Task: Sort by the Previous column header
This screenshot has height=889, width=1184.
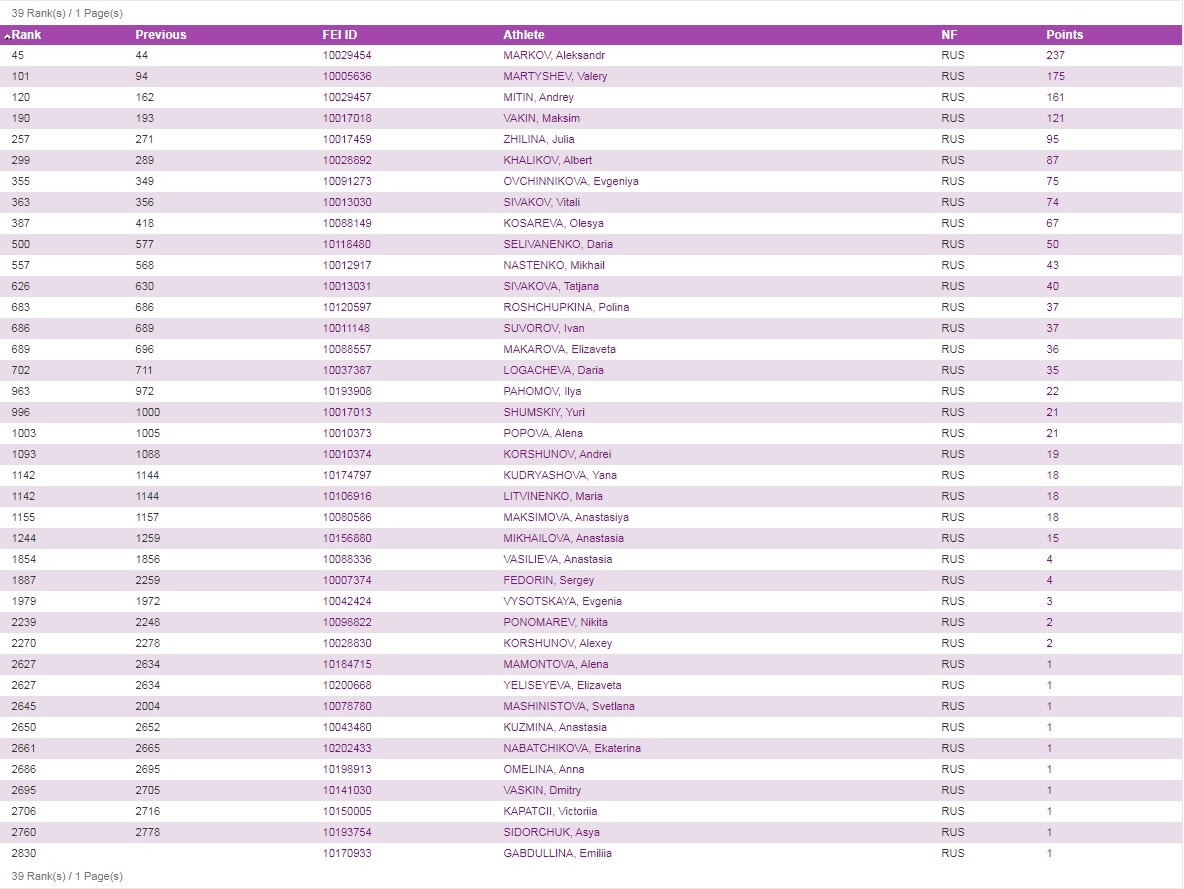Action: click(161, 35)
